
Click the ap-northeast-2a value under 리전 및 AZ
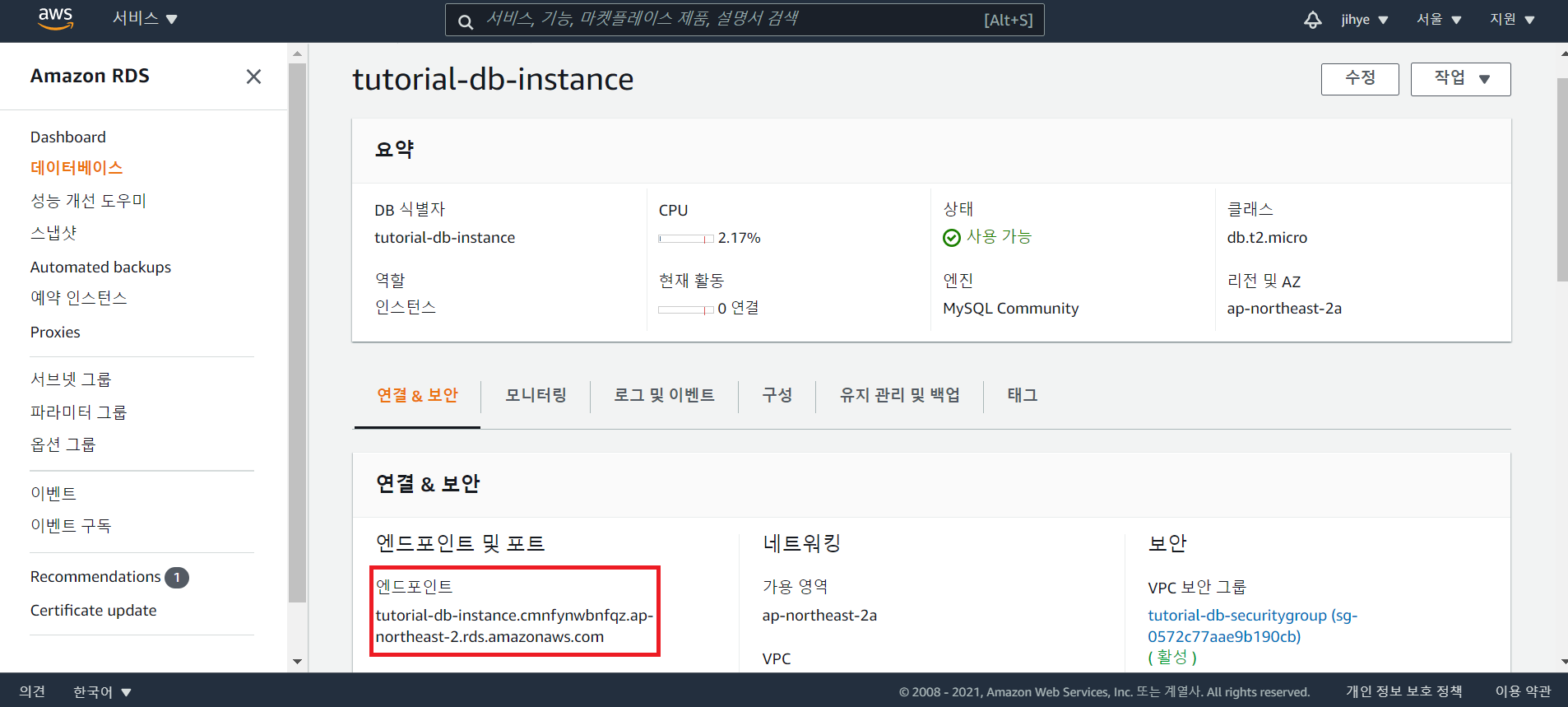coord(1283,309)
